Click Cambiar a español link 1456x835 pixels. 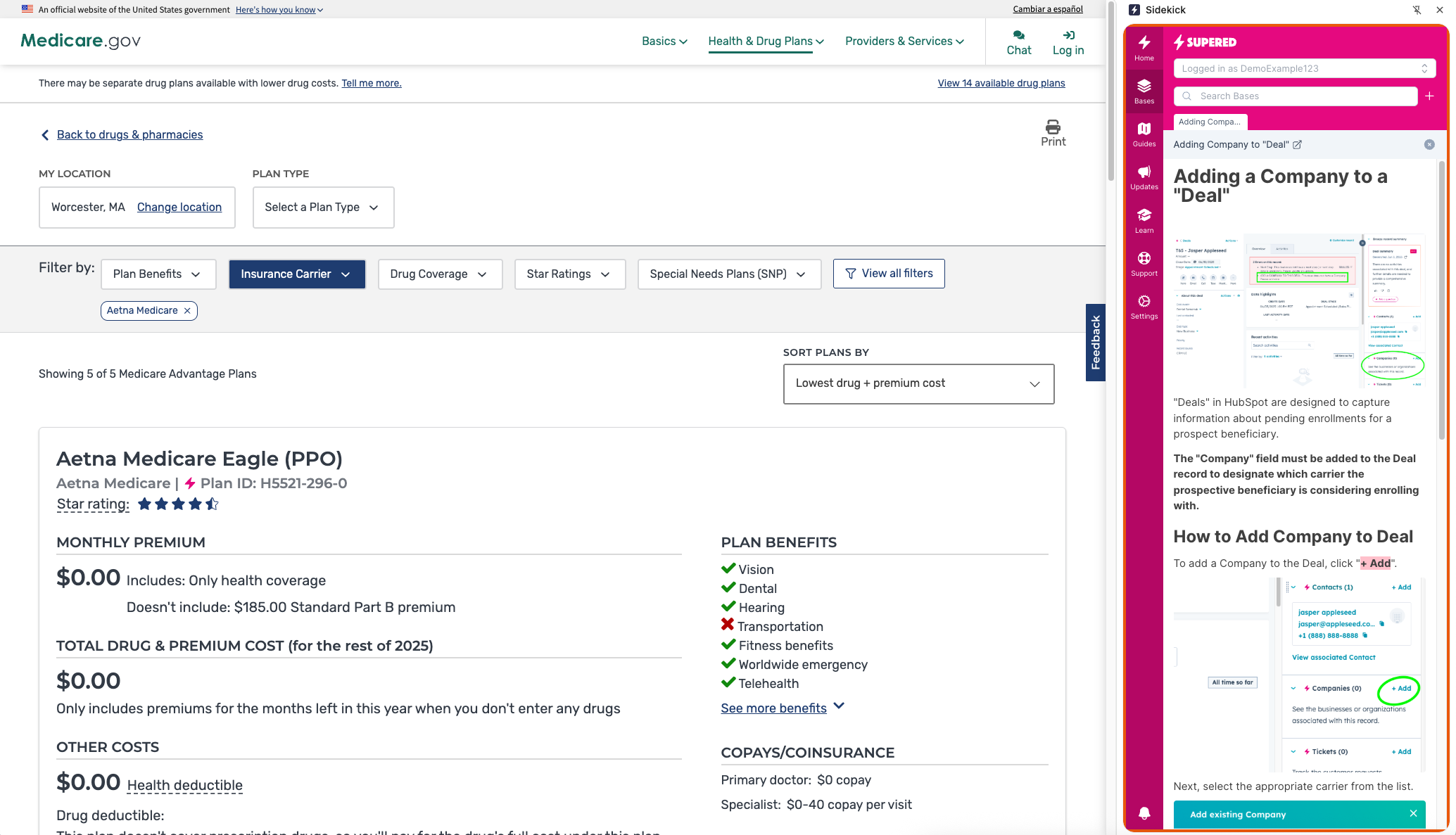coord(1048,9)
